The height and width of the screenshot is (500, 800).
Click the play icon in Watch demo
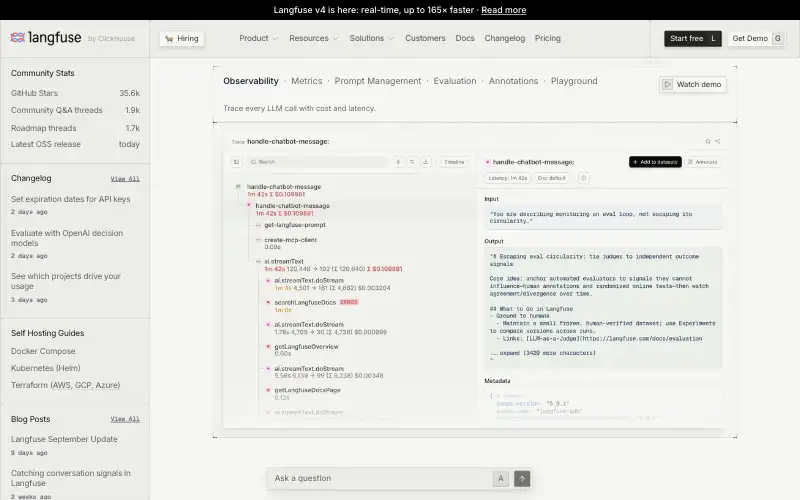tap(667, 84)
